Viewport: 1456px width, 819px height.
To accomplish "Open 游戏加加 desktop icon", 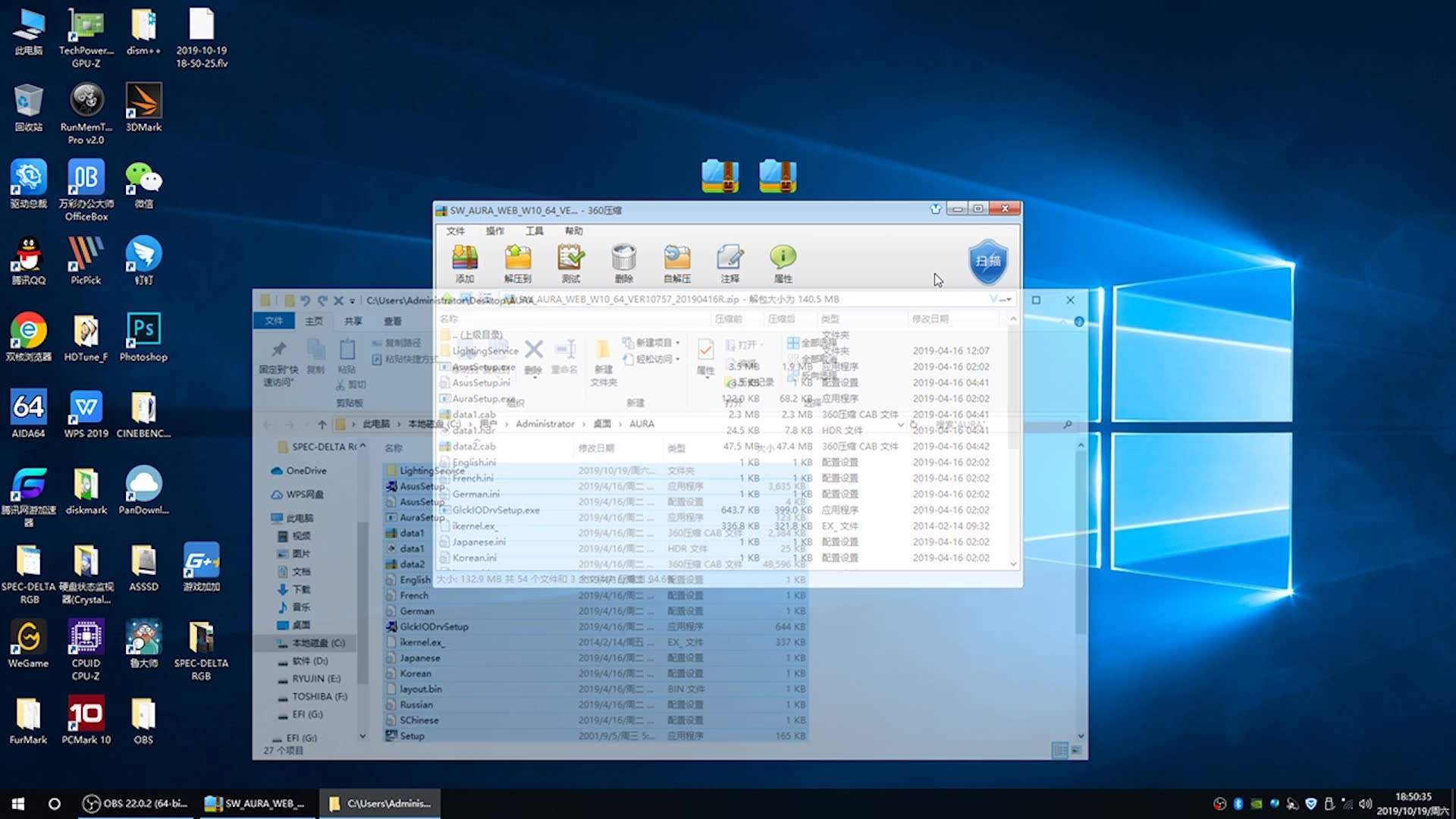I will point(201,567).
